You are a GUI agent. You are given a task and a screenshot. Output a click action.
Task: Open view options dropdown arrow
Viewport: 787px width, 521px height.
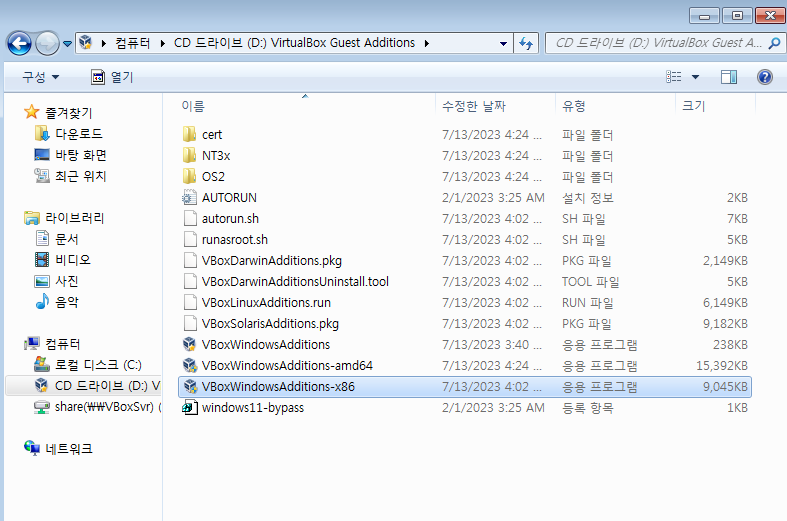[x=696, y=77]
